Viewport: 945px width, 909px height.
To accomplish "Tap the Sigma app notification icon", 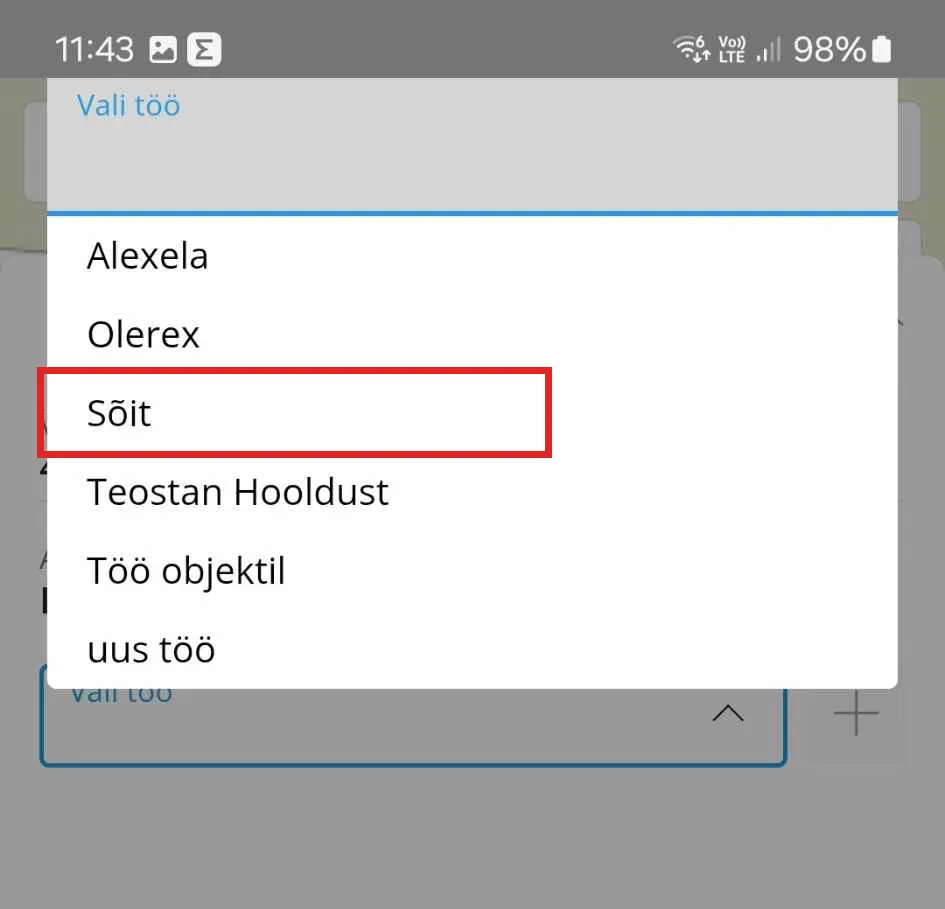I will click(x=204, y=49).
